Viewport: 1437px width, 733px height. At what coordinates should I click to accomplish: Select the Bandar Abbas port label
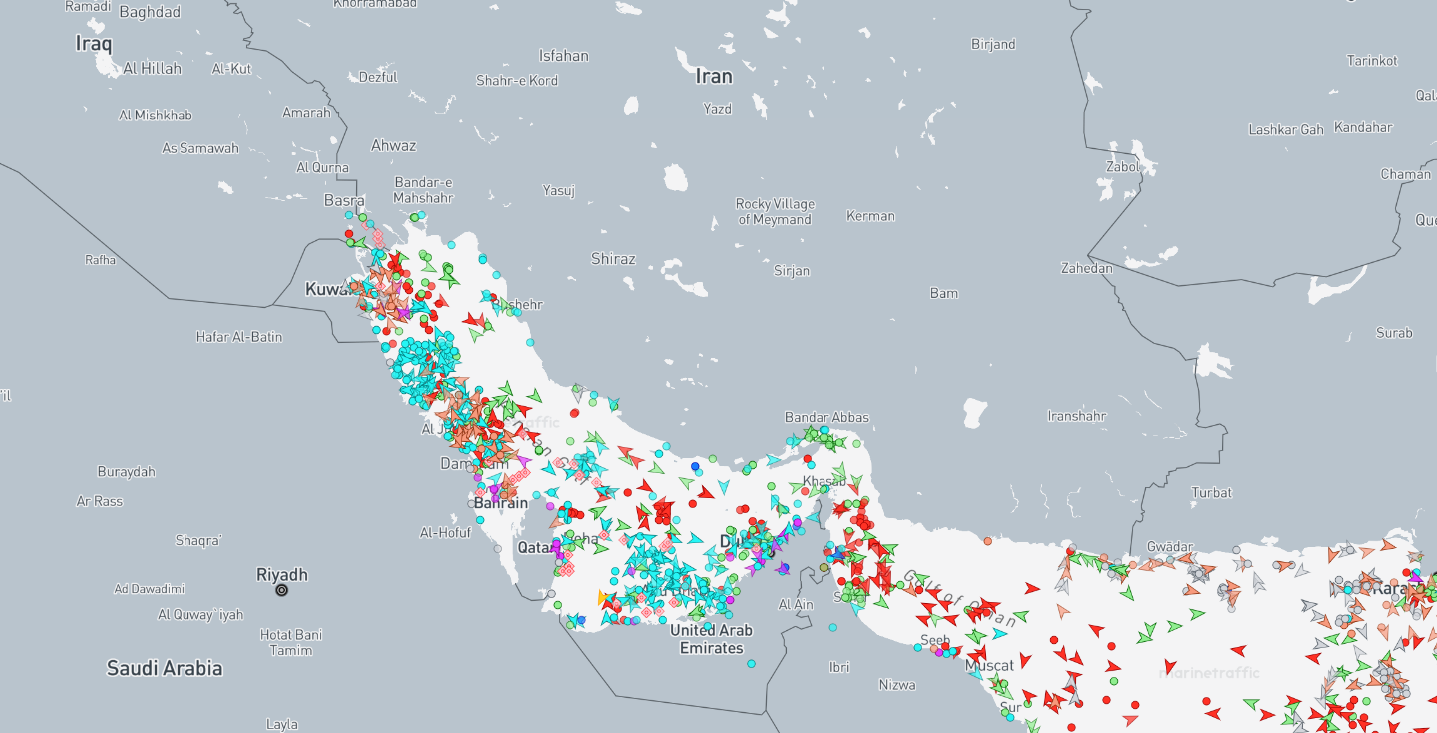(826, 417)
